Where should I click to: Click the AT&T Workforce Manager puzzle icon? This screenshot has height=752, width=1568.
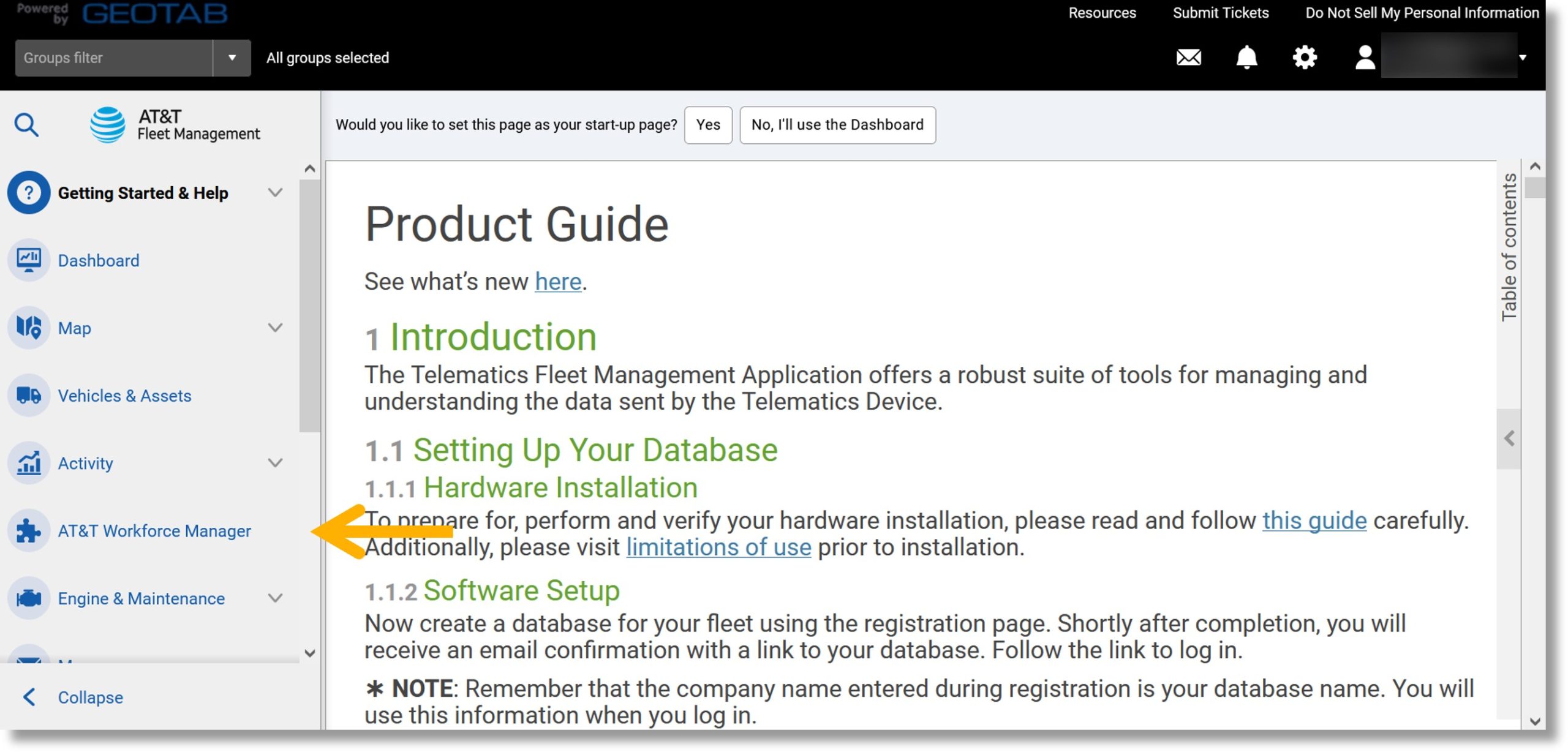[x=28, y=531]
